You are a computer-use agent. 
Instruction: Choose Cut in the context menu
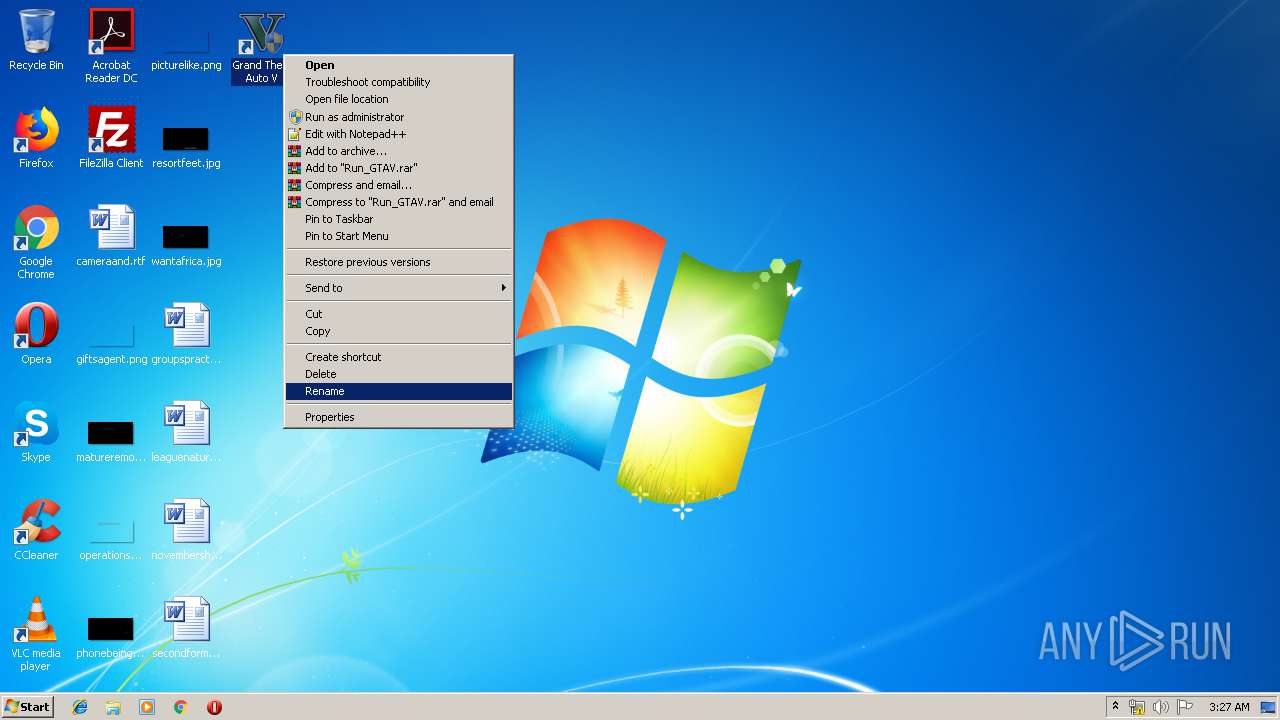coord(399,314)
